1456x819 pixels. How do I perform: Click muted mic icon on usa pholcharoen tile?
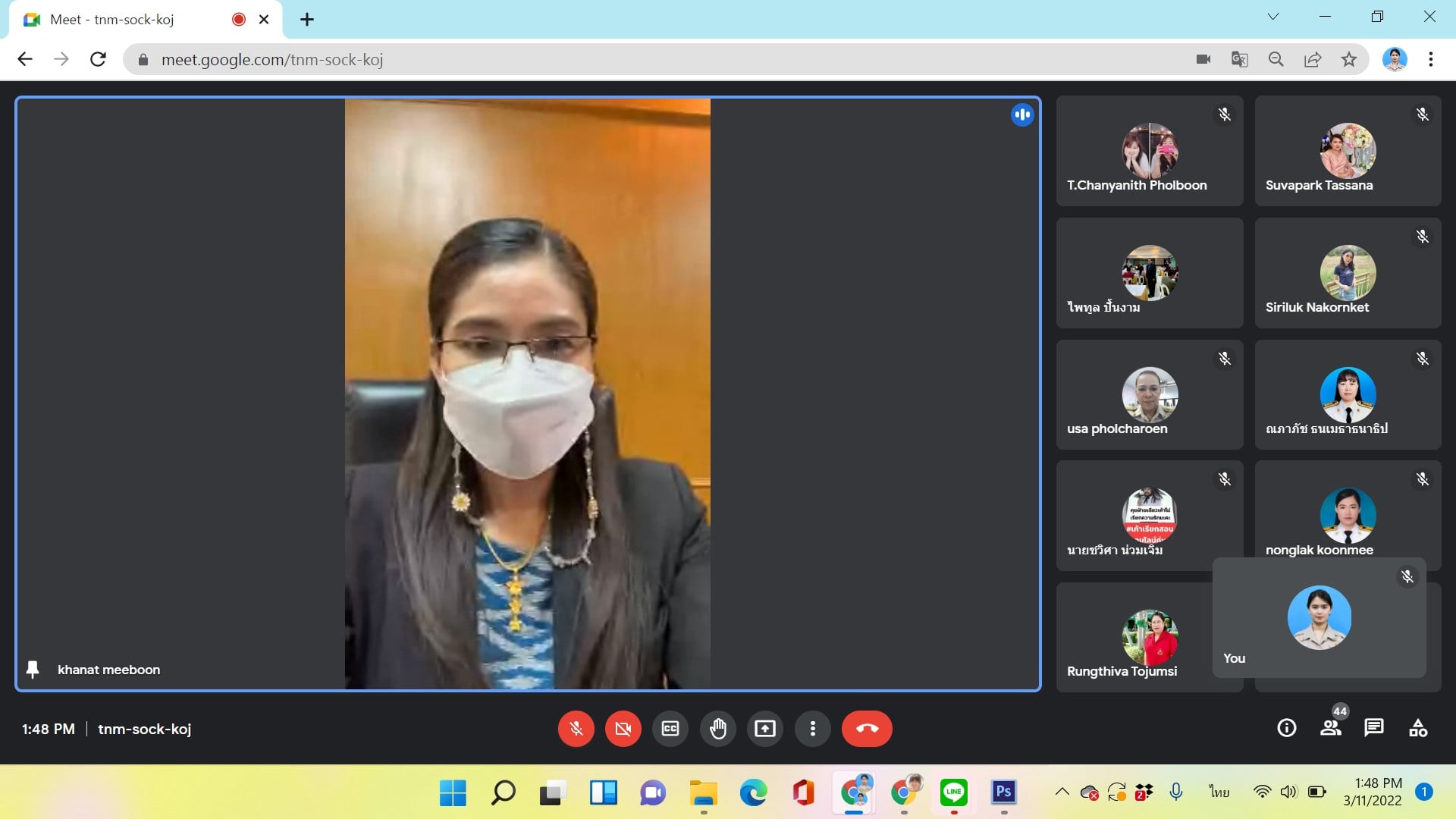tap(1225, 359)
